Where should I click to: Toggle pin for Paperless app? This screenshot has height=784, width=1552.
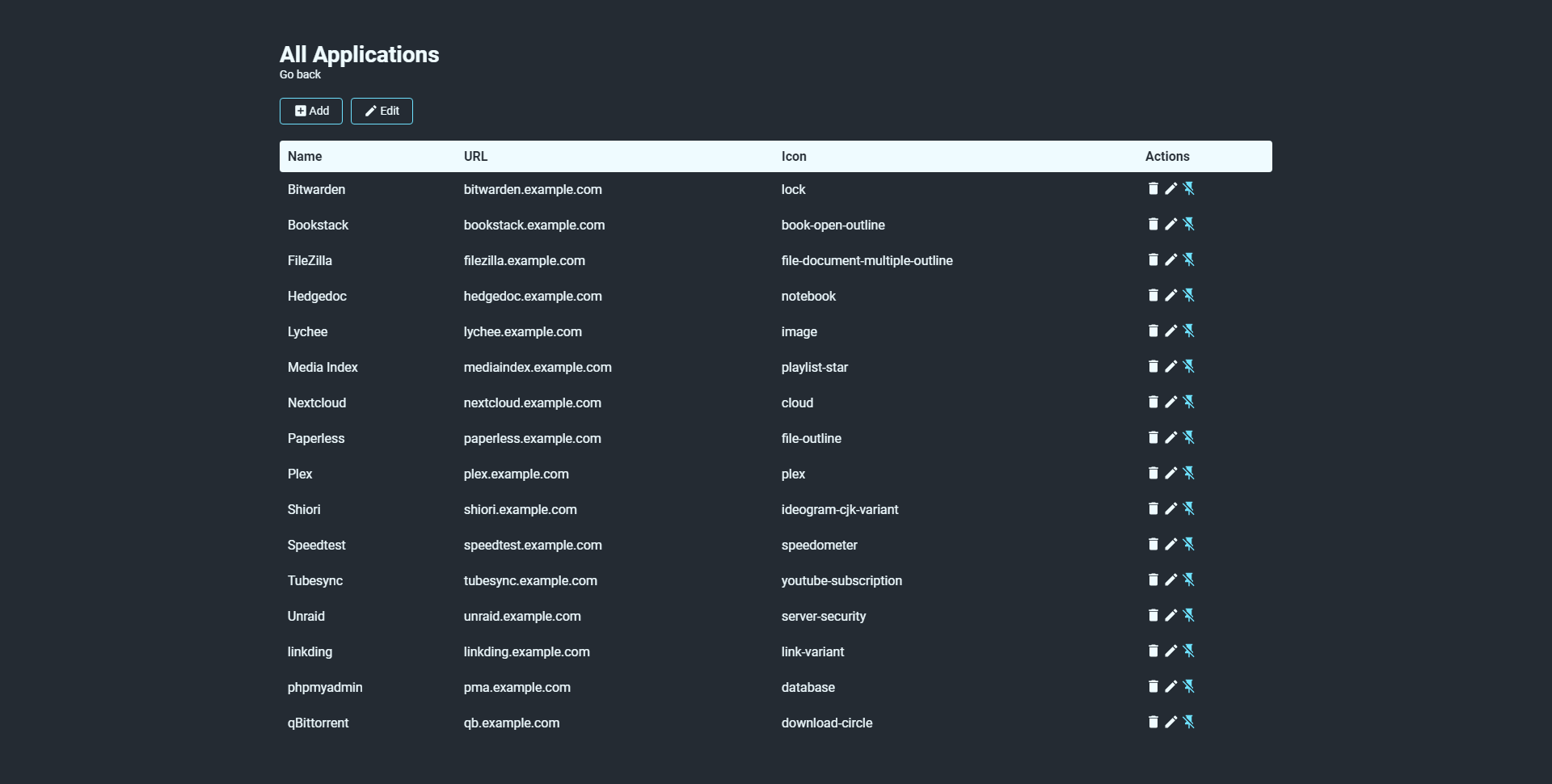coord(1188,438)
